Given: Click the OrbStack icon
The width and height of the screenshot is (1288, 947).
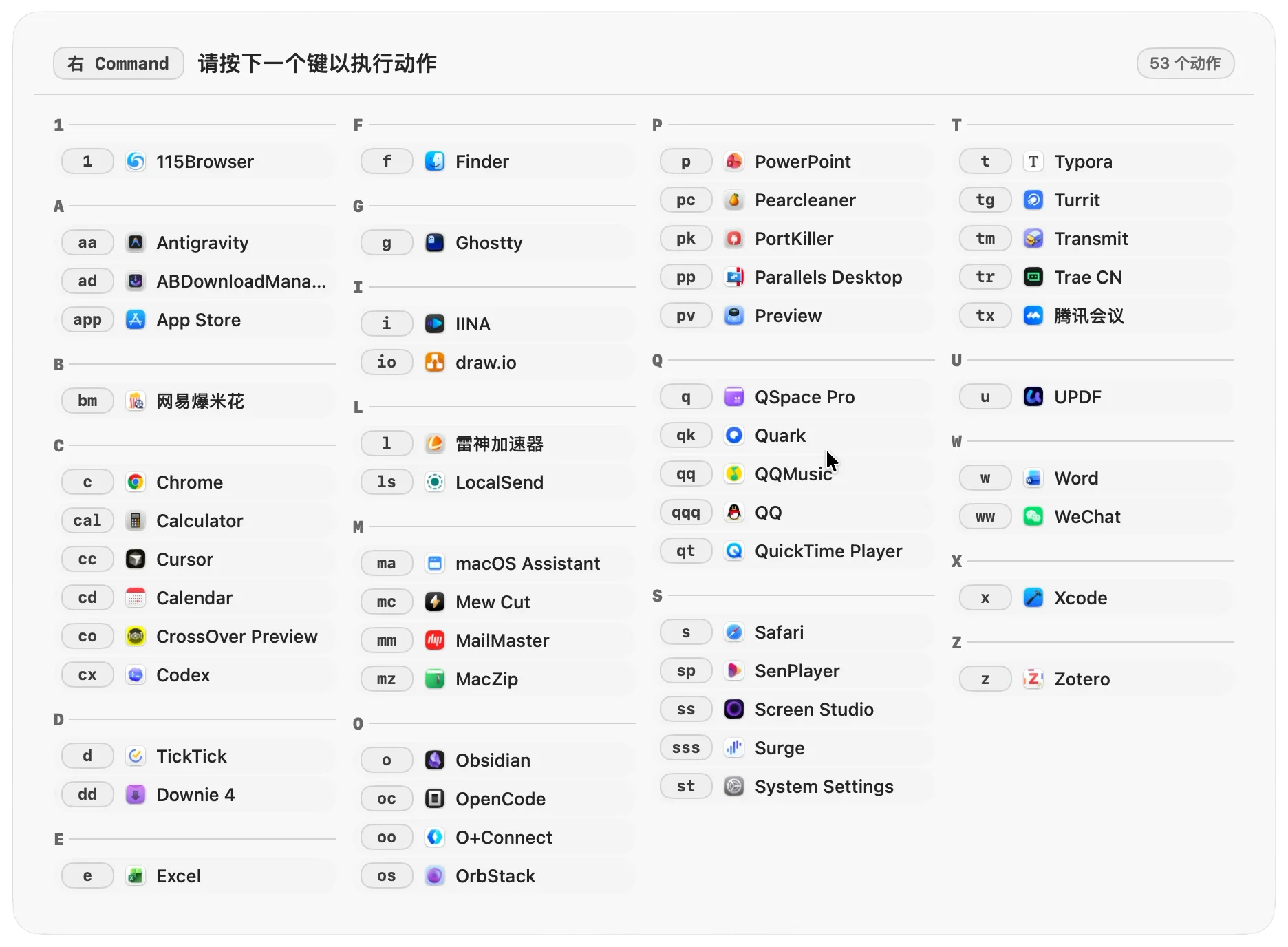Looking at the screenshot, I should [x=435, y=876].
